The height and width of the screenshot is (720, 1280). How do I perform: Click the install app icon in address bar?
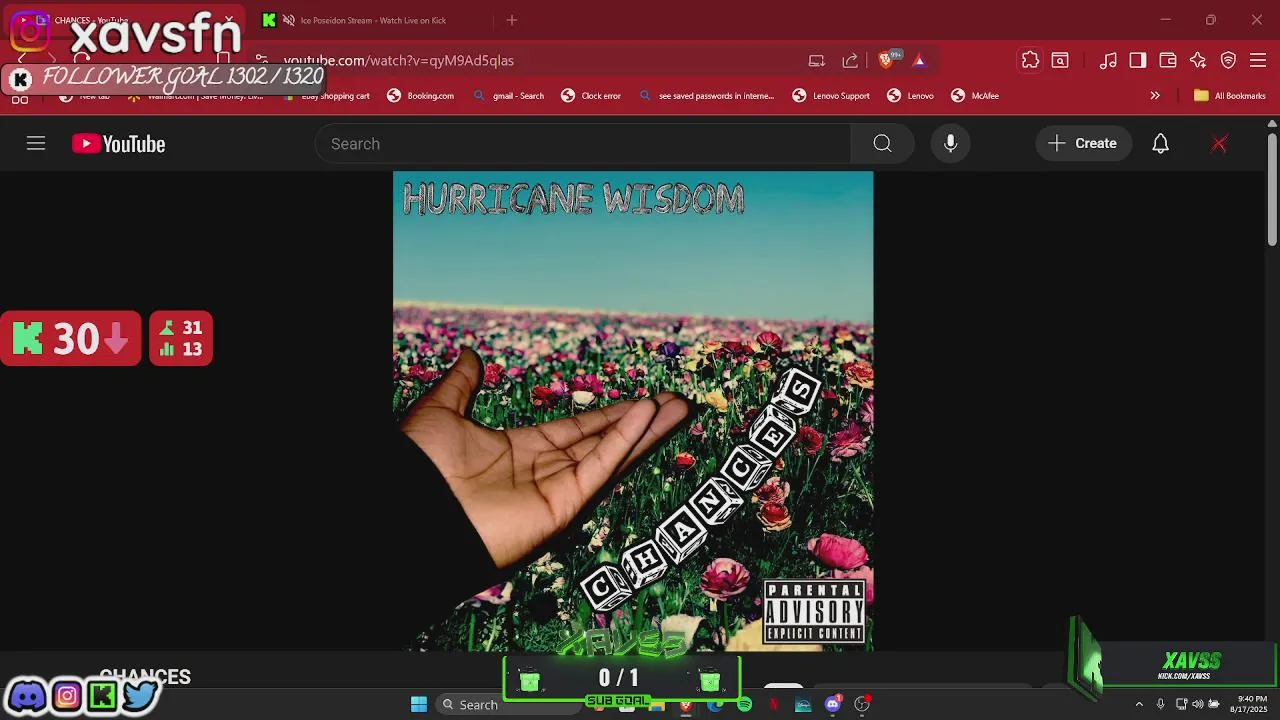817,61
